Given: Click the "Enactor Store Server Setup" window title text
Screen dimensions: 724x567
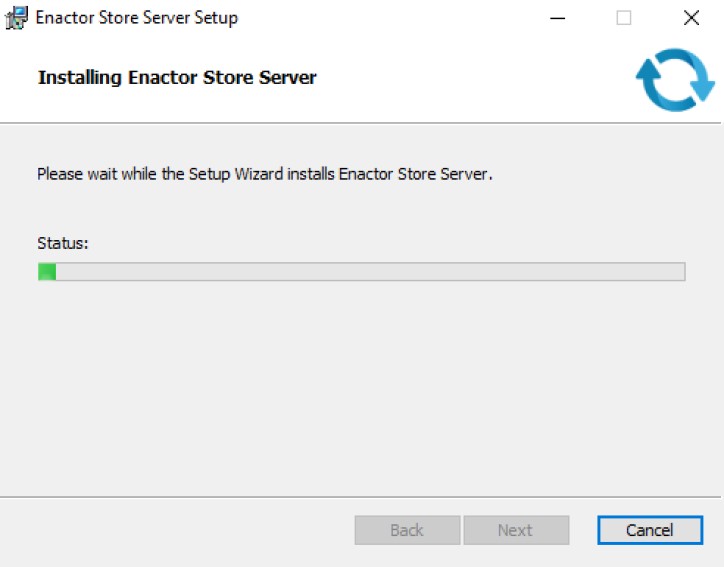Looking at the screenshot, I should pyautogui.click(x=137, y=18).
